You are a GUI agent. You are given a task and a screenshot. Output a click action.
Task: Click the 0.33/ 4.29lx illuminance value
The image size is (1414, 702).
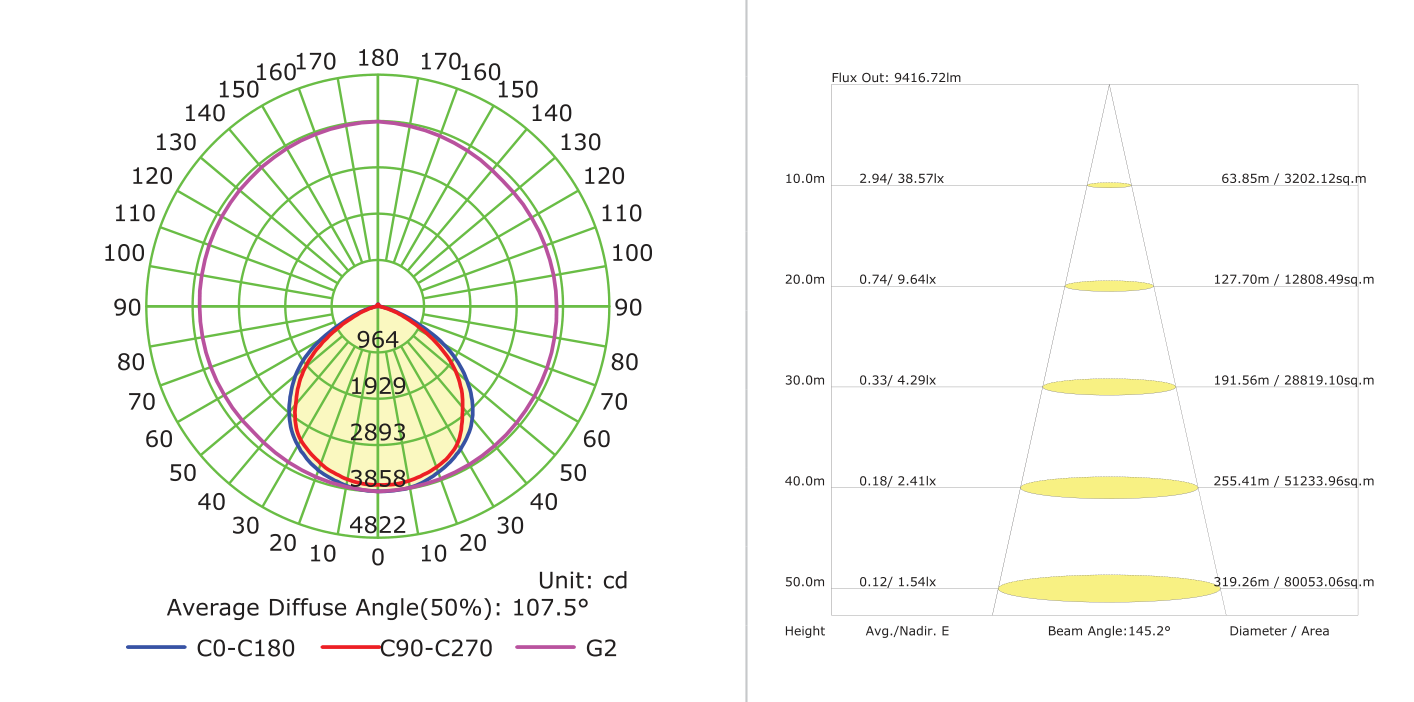(x=898, y=380)
